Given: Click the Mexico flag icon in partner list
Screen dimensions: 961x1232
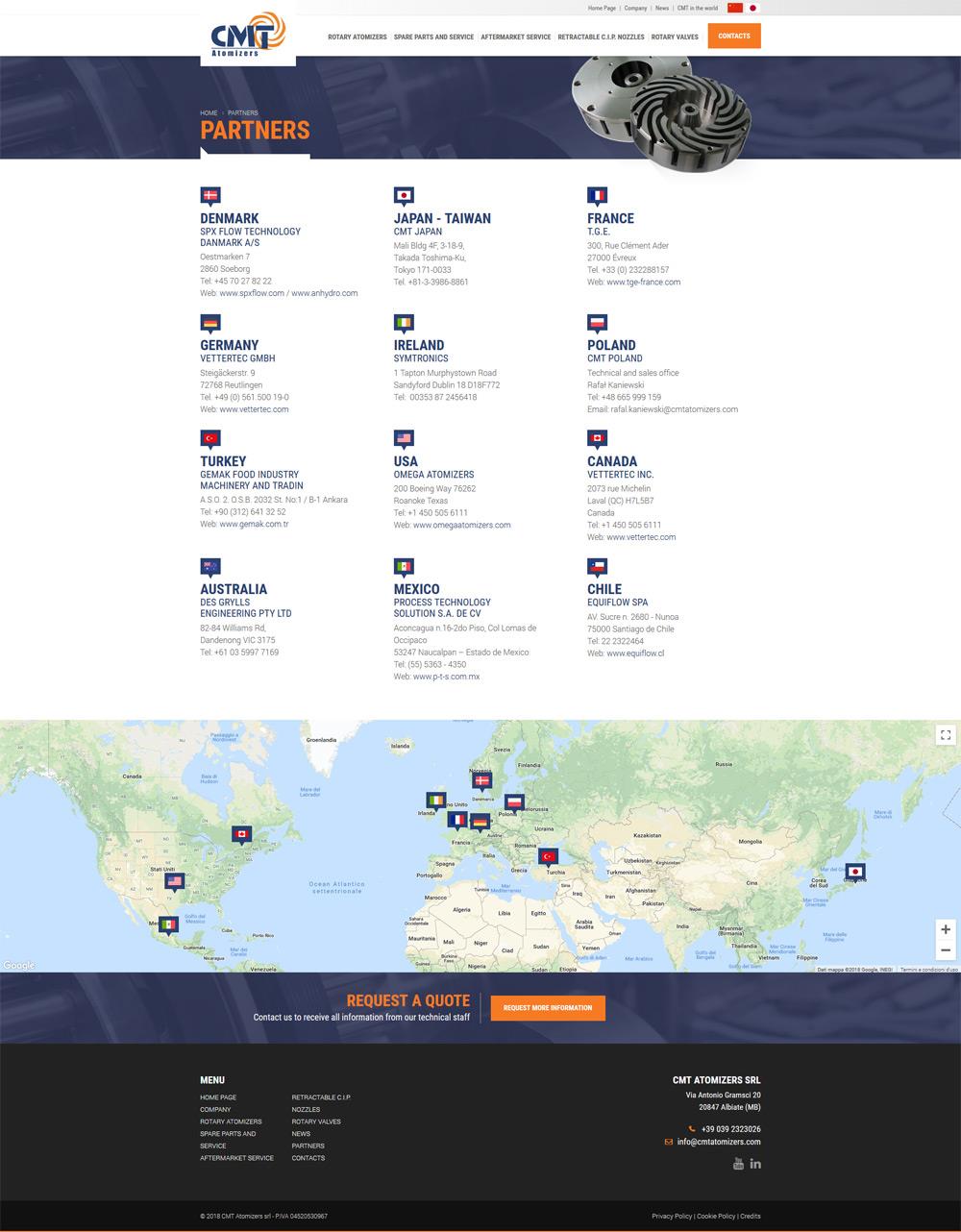Looking at the screenshot, I should (x=404, y=567).
